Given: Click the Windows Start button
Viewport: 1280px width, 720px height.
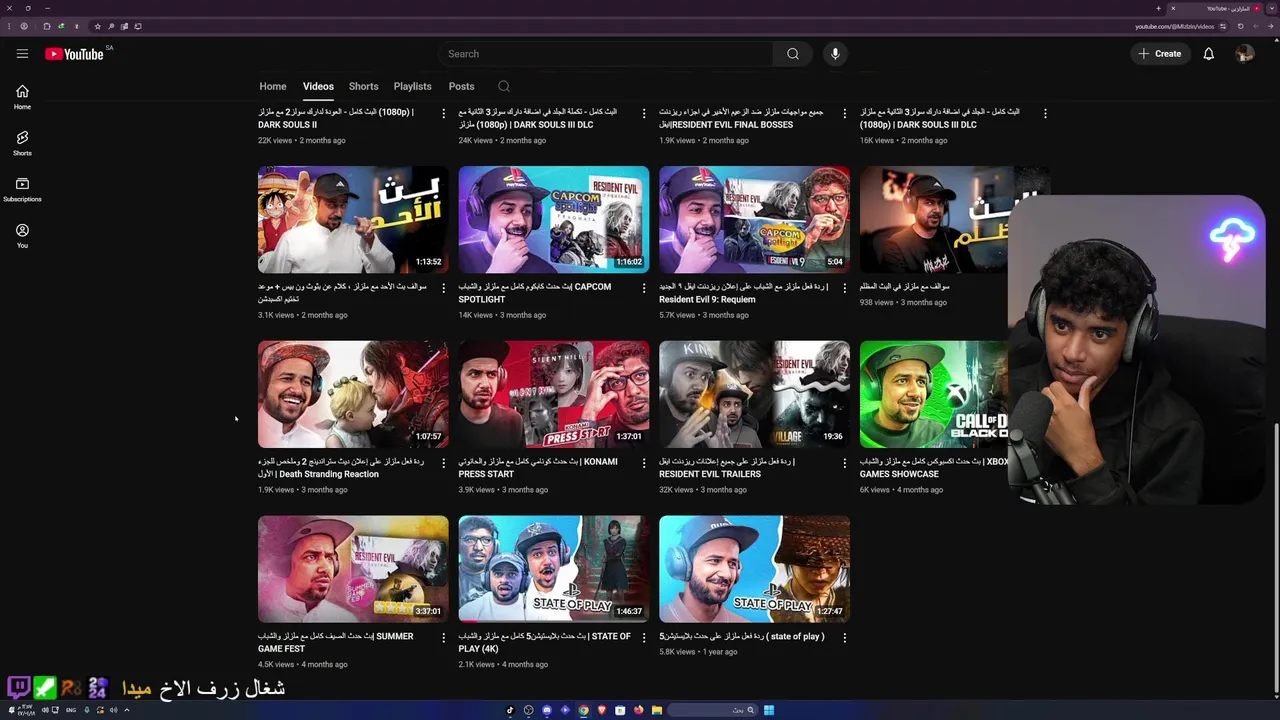Looking at the screenshot, I should coord(769,710).
